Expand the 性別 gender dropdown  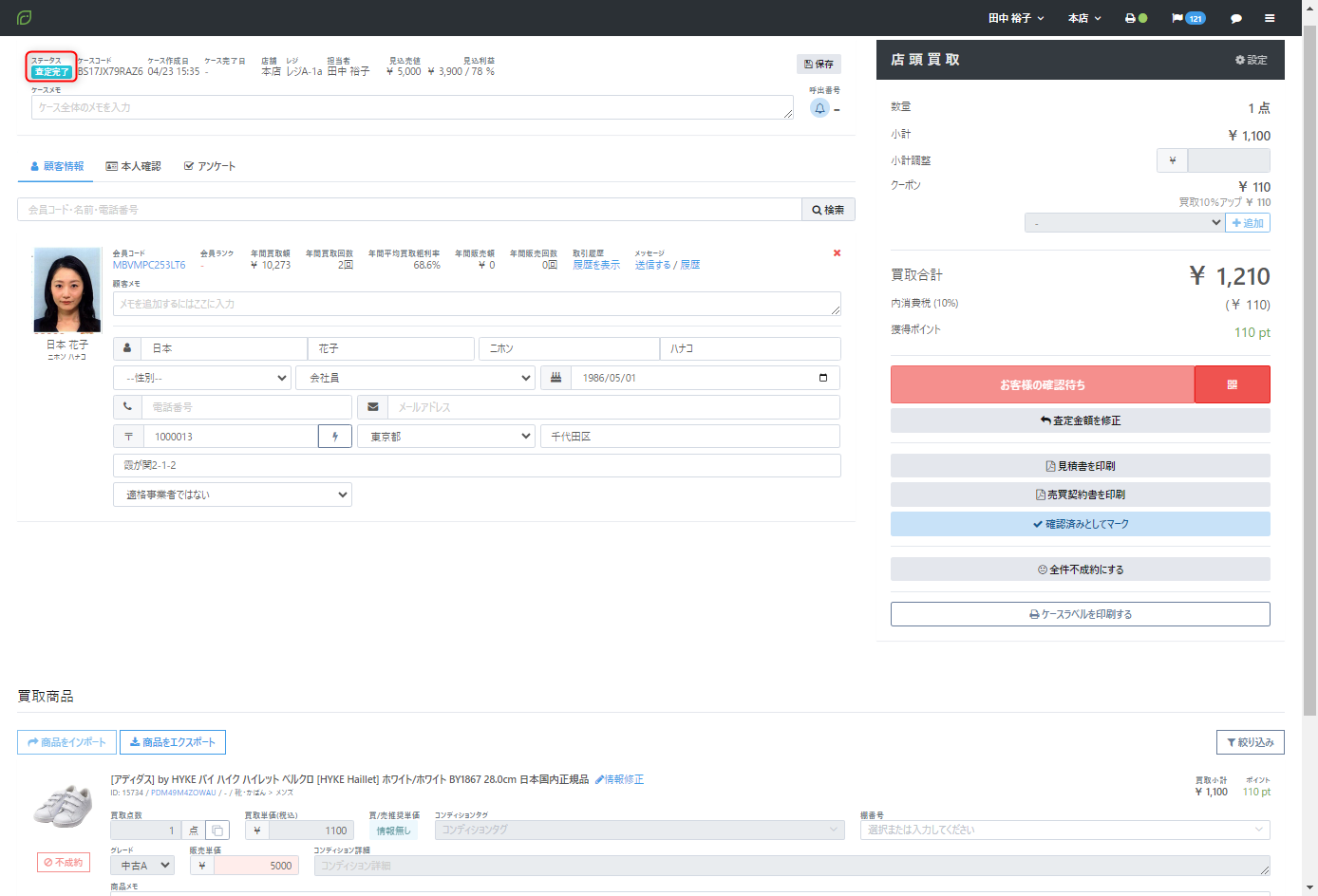click(x=202, y=378)
